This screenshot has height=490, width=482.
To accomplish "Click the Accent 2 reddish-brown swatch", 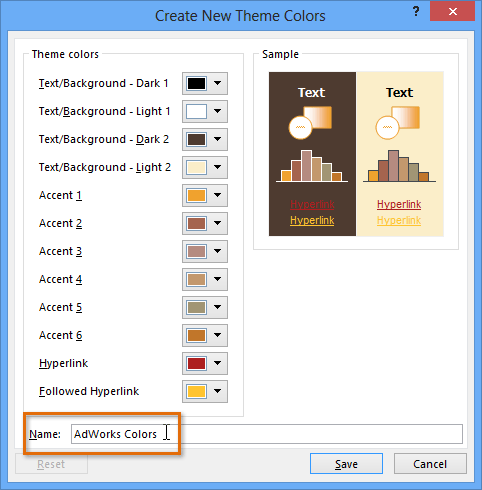I will (x=196, y=223).
